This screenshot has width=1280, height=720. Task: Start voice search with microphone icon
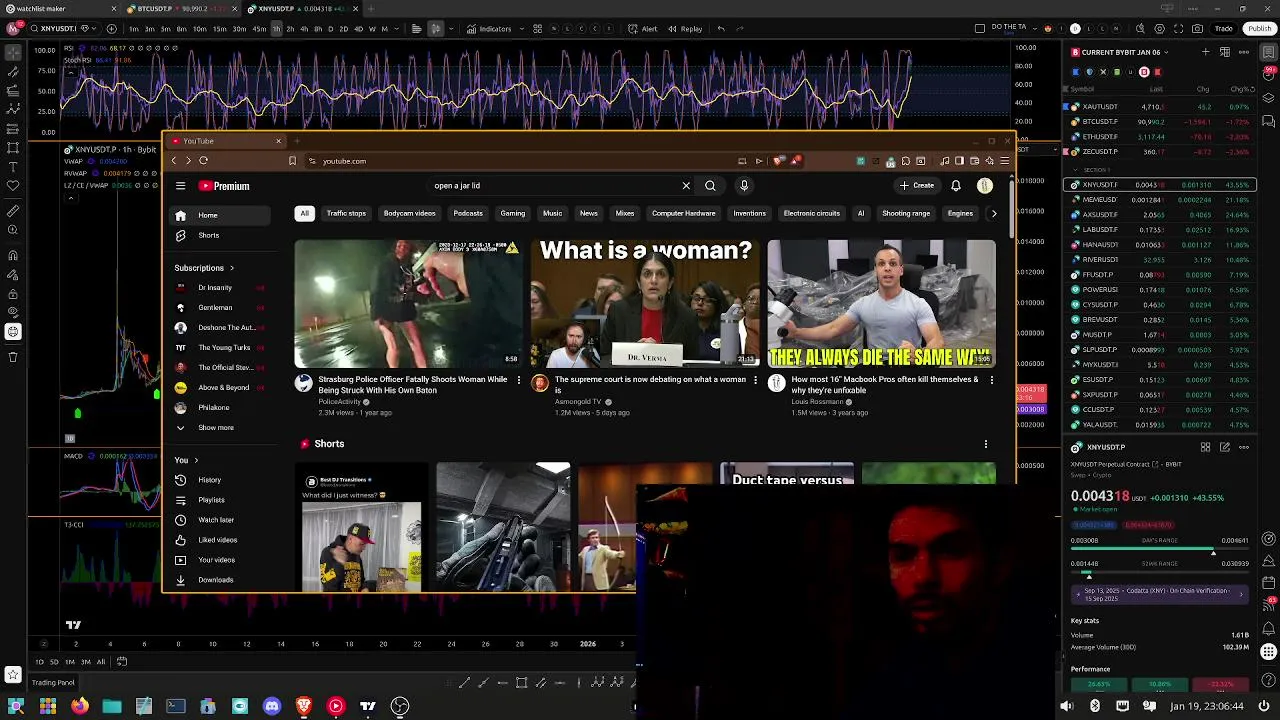(x=743, y=185)
